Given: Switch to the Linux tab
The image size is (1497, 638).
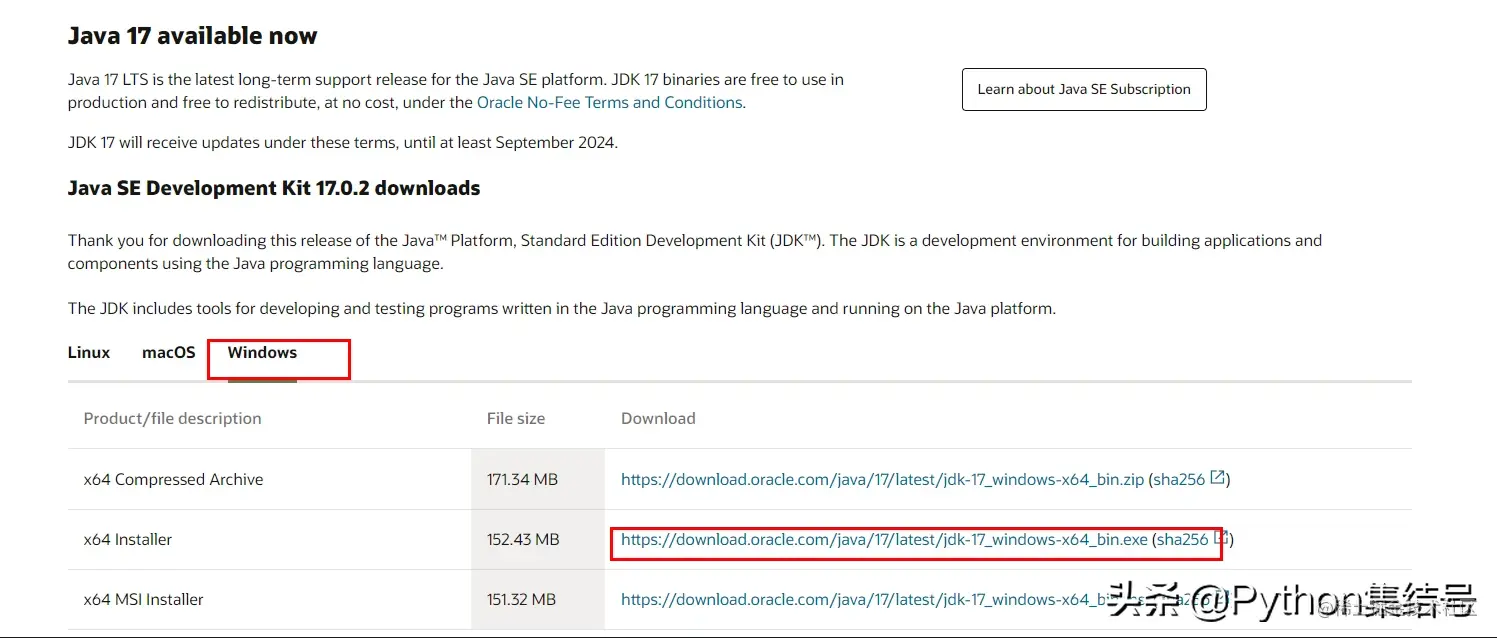Looking at the screenshot, I should [88, 352].
